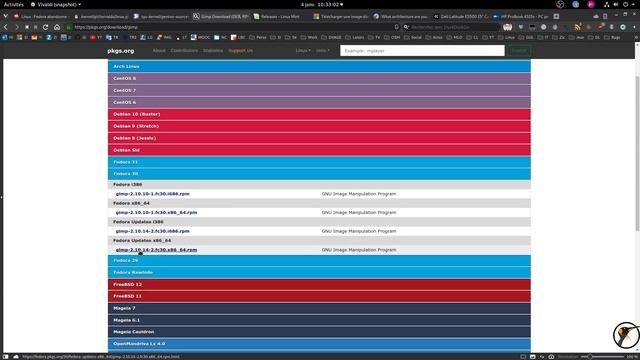Click the Gmail bookmark icon in bookmarks bar

click(x=34, y=37)
